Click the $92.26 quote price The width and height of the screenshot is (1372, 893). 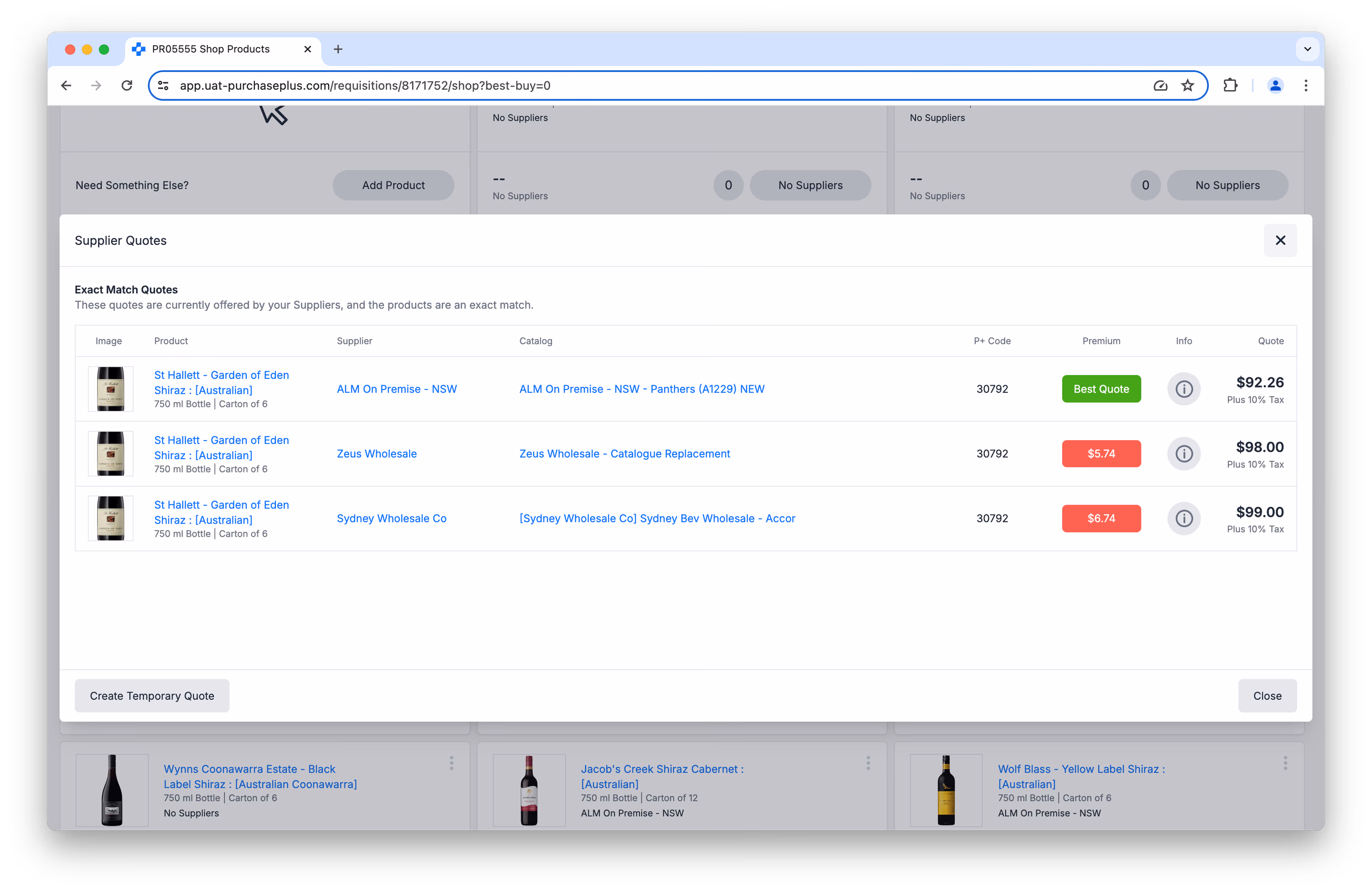(x=1260, y=382)
